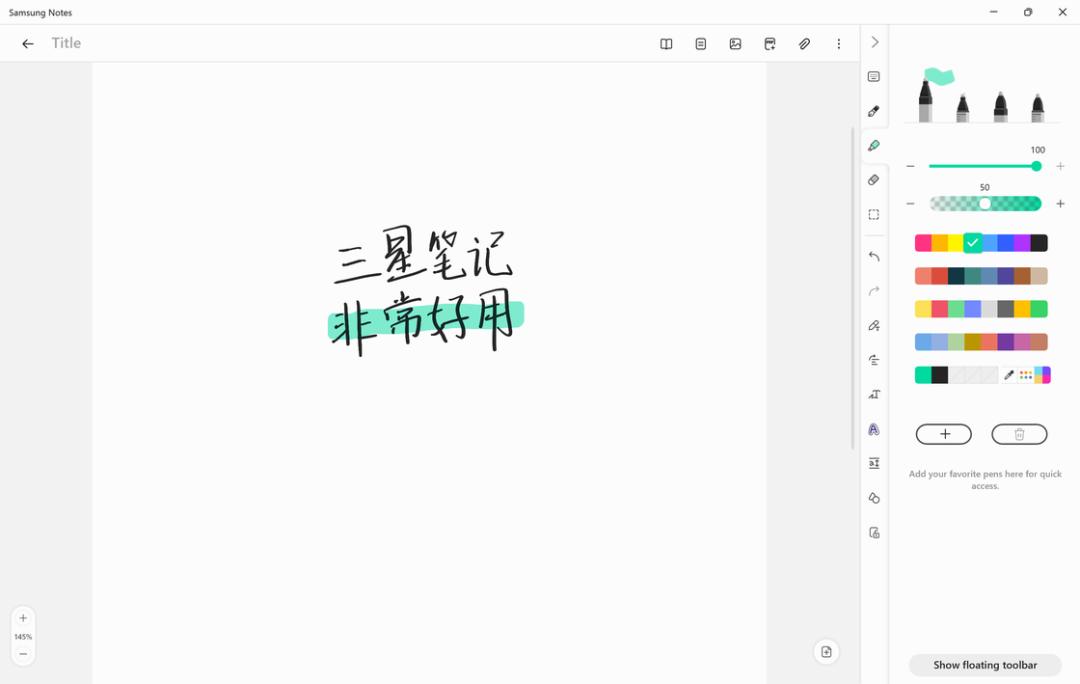Increase opacity with the plus button
Viewport: 1080px width, 684px height.
(1061, 204)
